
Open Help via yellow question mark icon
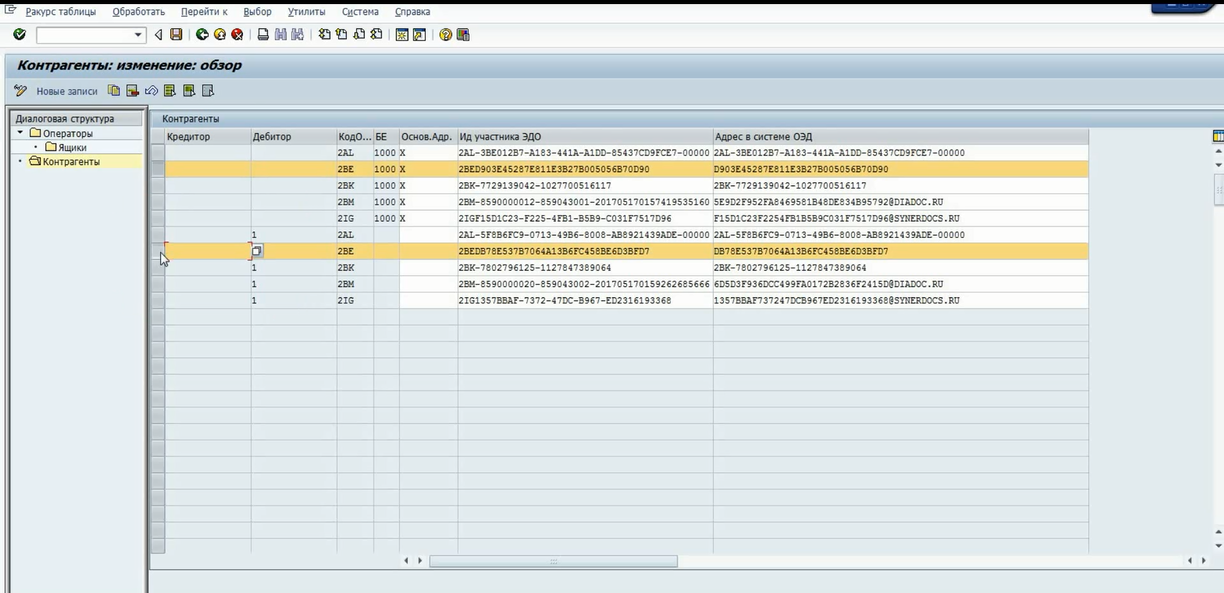[x=445, y=35]
